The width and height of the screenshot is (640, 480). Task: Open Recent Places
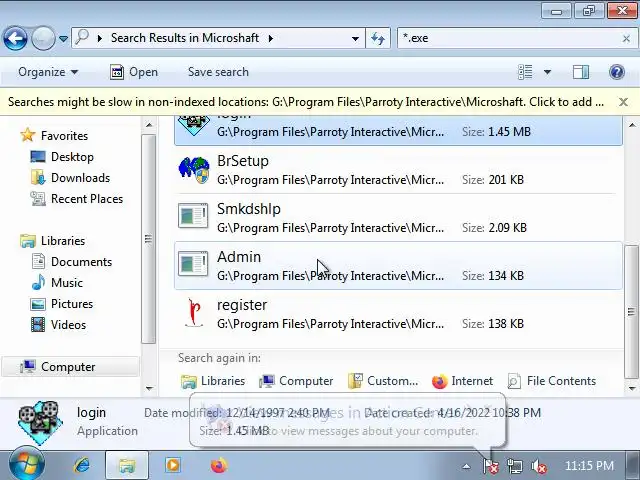[87, 199]
